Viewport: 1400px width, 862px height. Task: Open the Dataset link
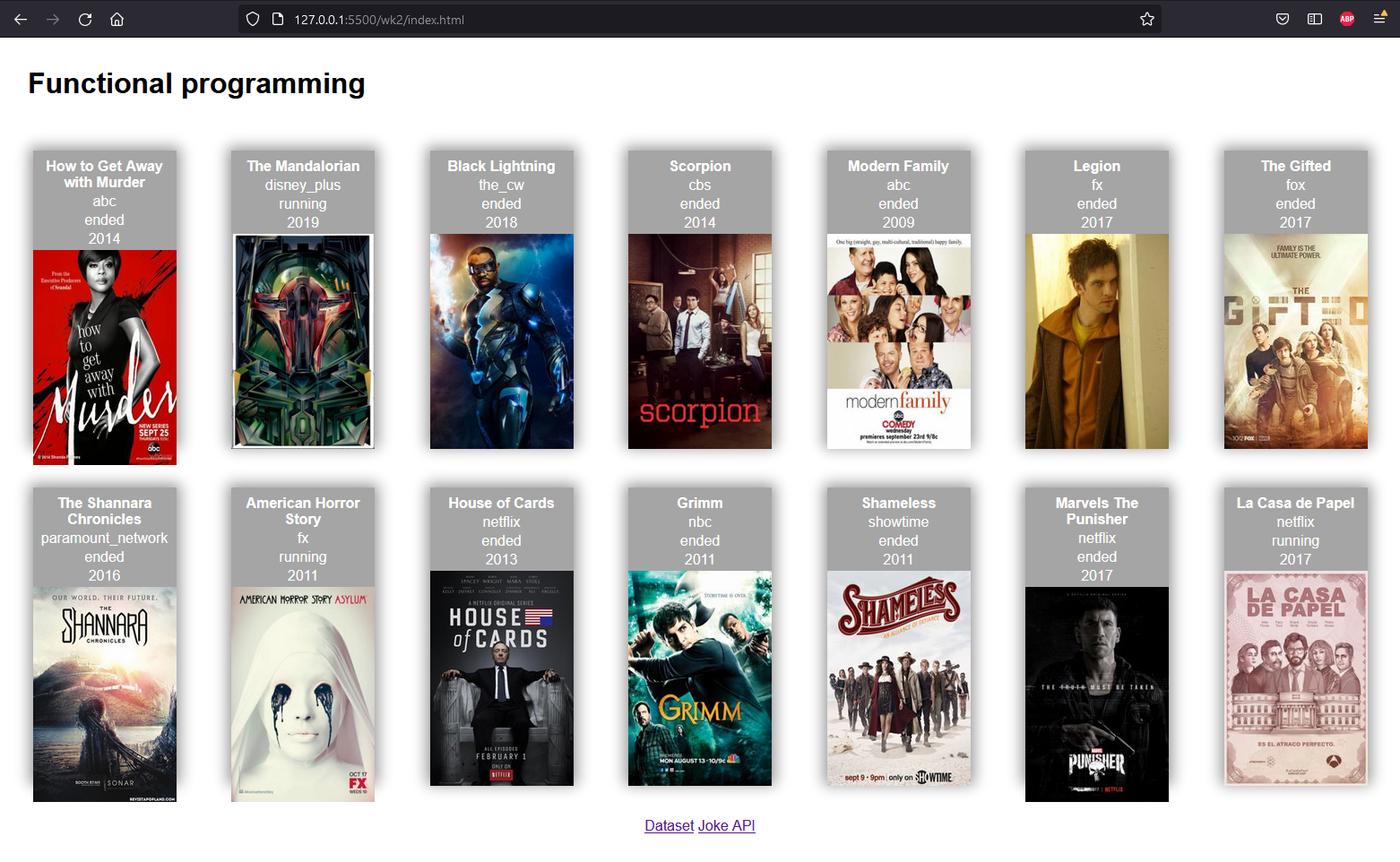(x=670, y=825)
